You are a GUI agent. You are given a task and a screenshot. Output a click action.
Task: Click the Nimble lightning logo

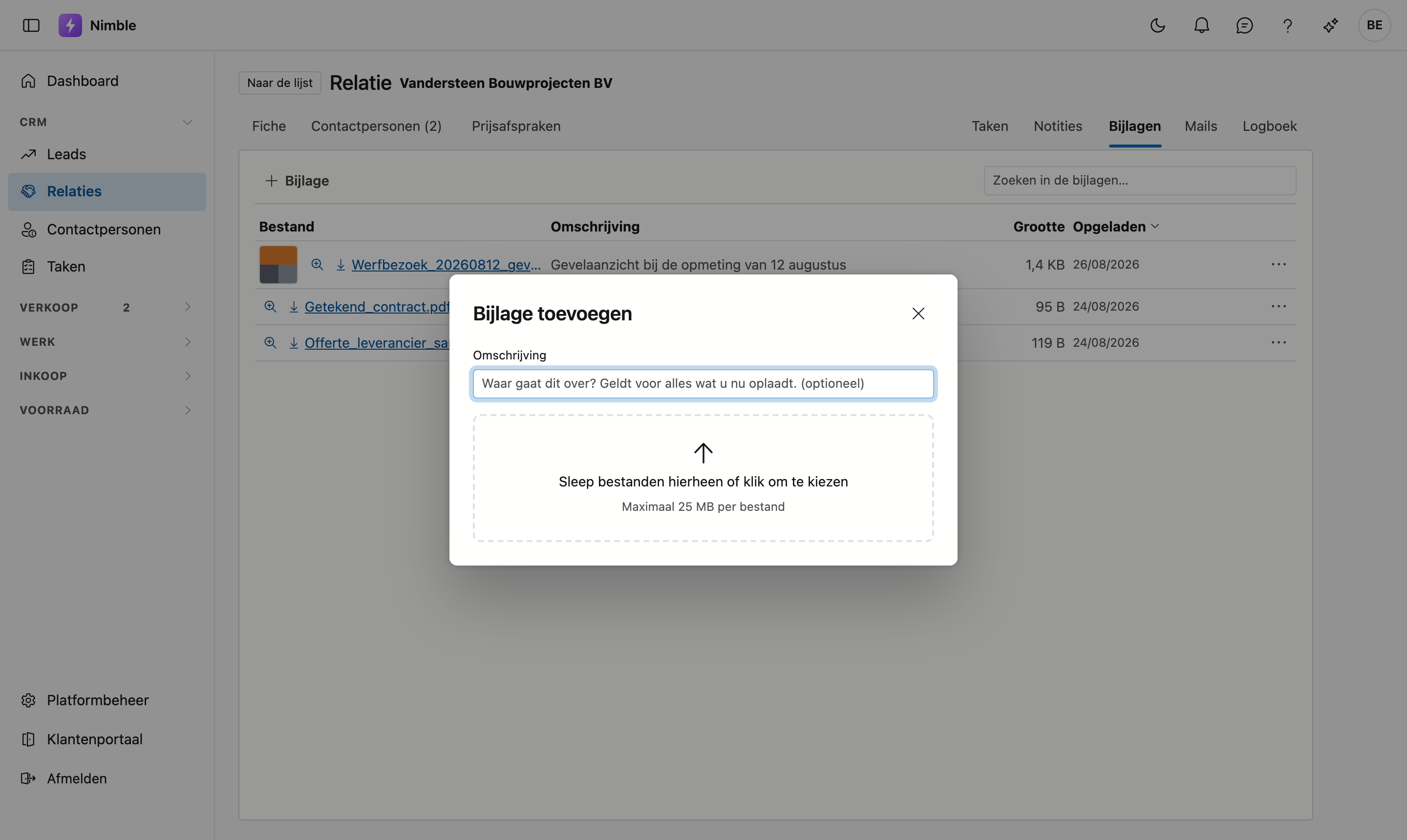pos(70,25)
